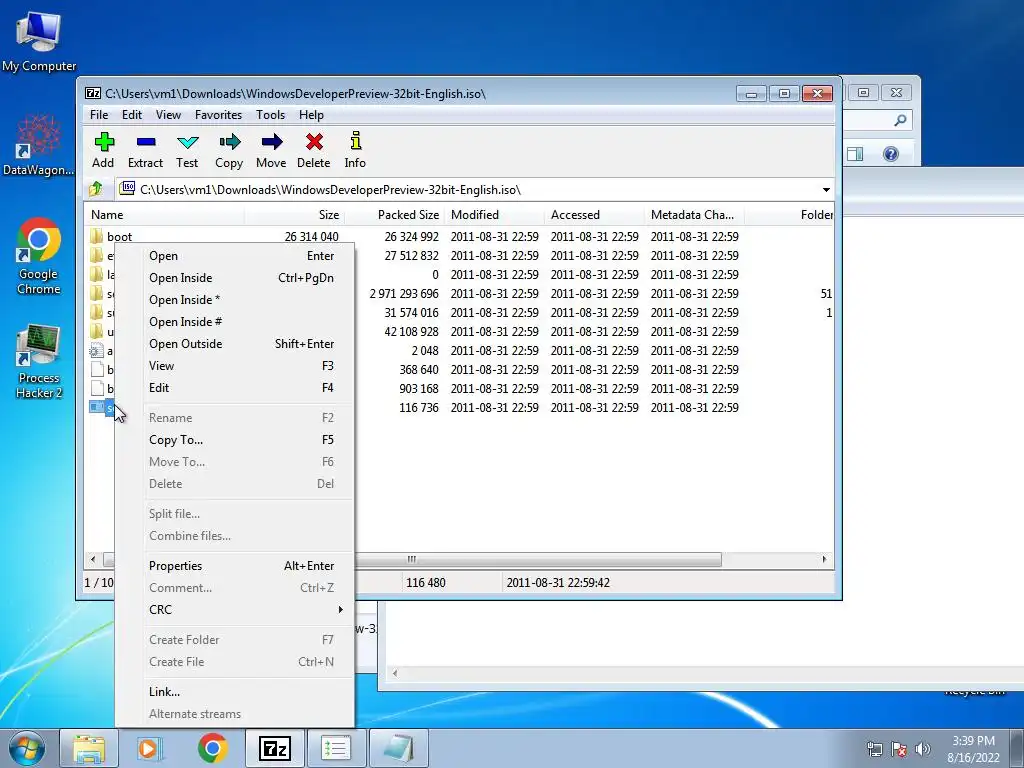This screenshot has width=1024, height=768.
Task: Click help icon in background window
Action: 891,154
